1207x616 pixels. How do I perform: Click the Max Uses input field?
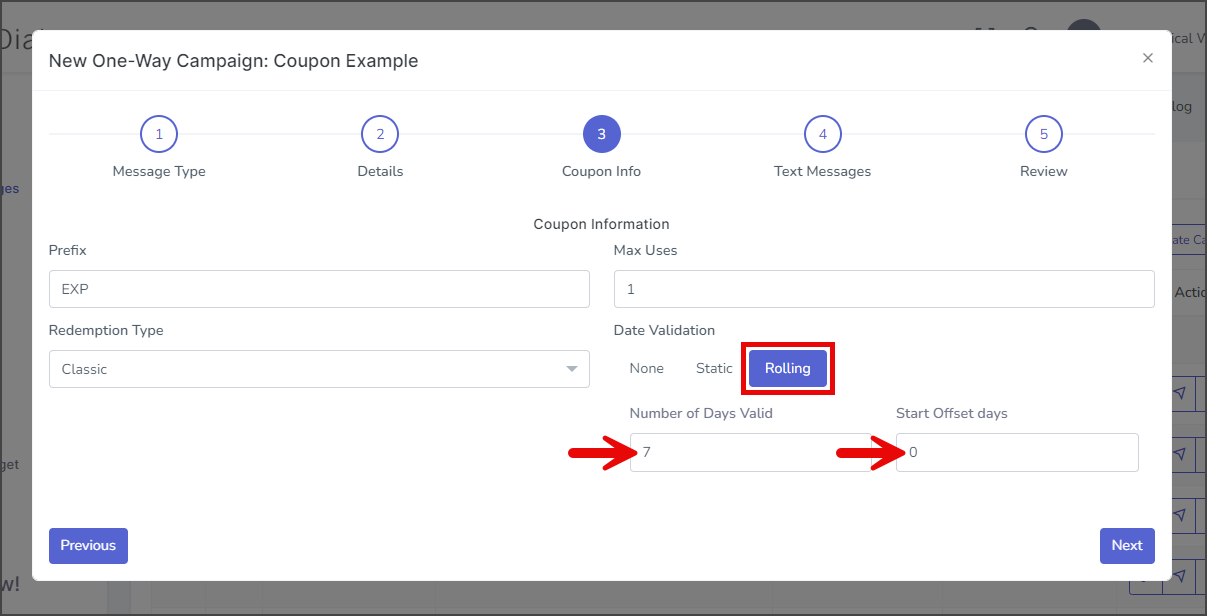tap(884, 289)
